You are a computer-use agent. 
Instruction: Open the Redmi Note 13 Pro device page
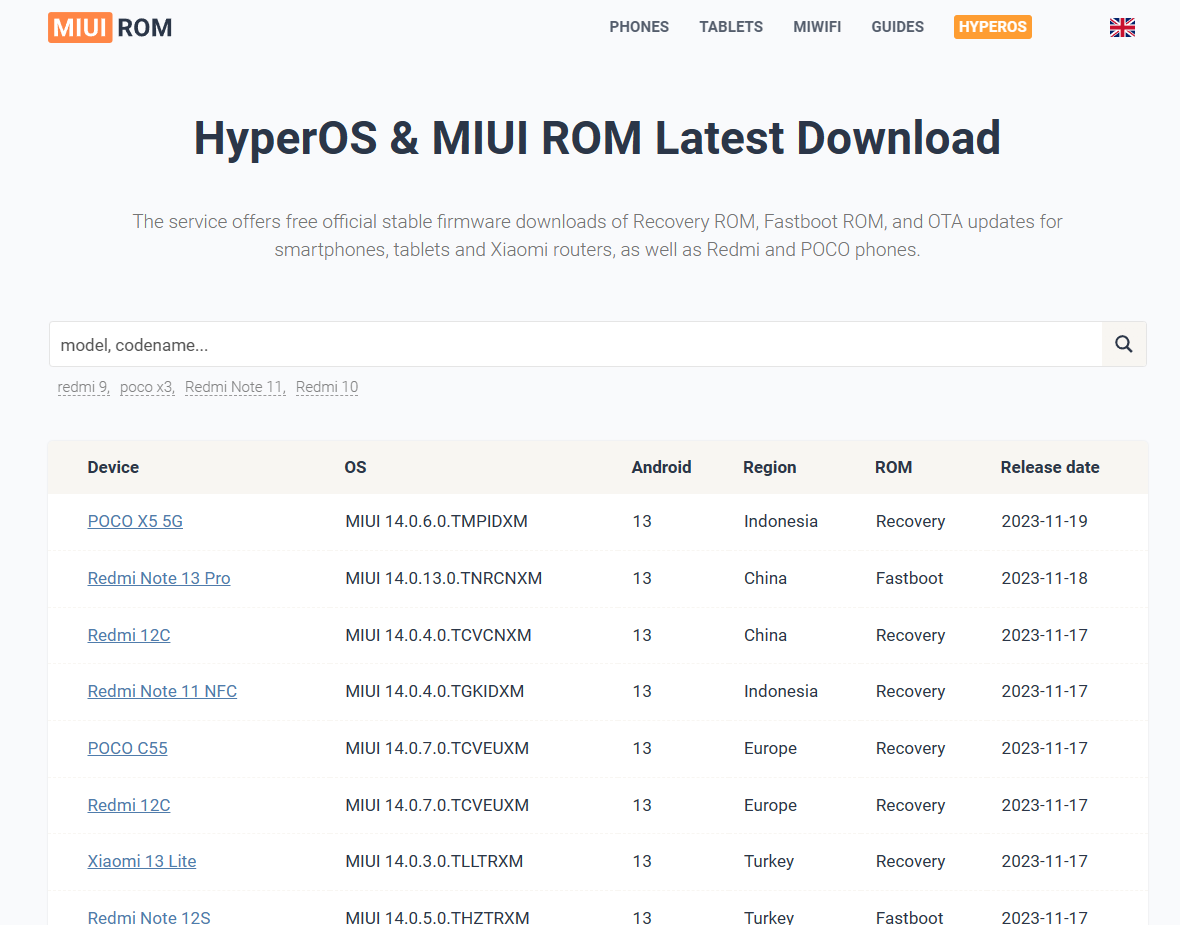click(158, 578)
